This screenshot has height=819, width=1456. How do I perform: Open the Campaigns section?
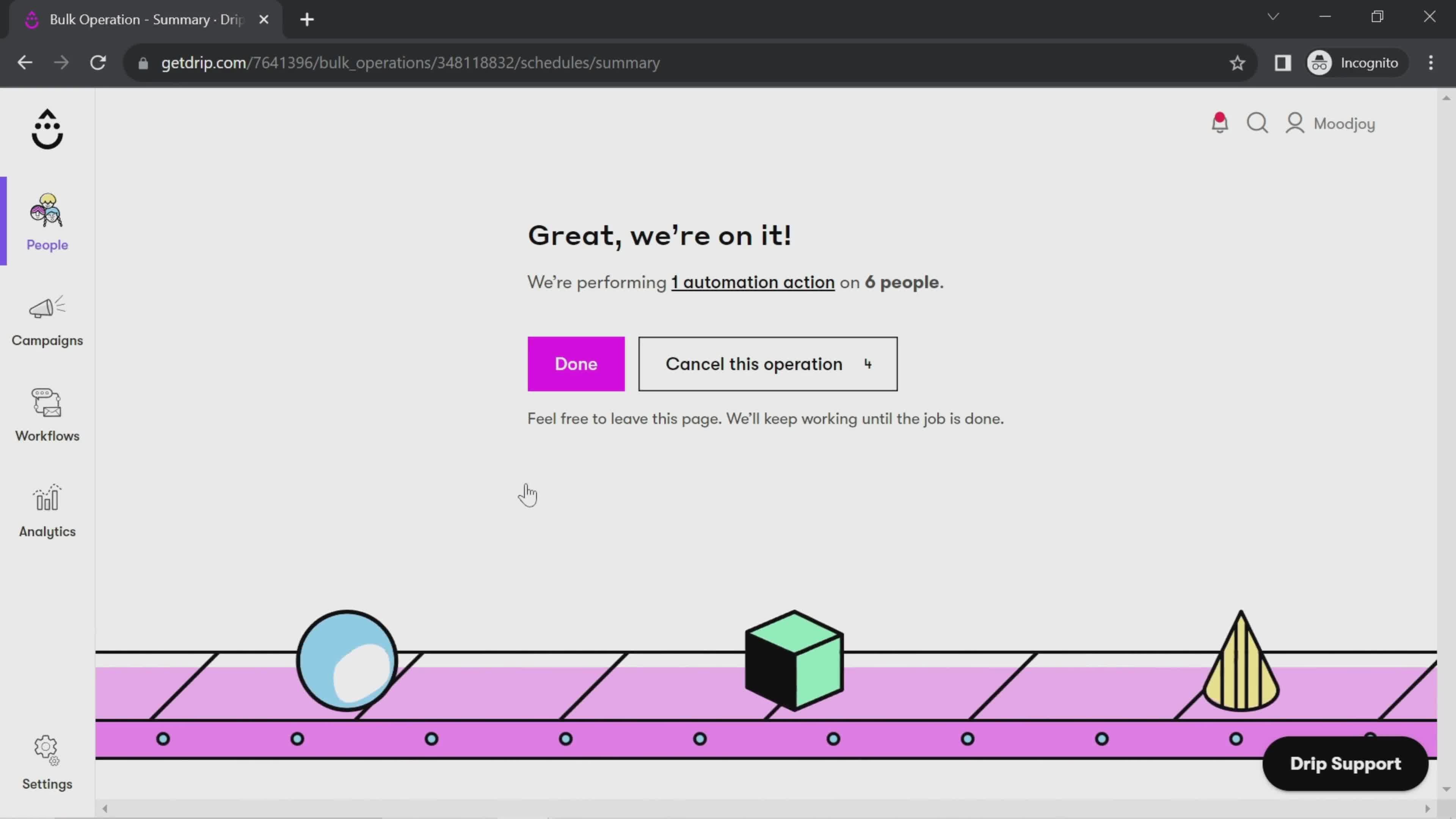point(47,319)
